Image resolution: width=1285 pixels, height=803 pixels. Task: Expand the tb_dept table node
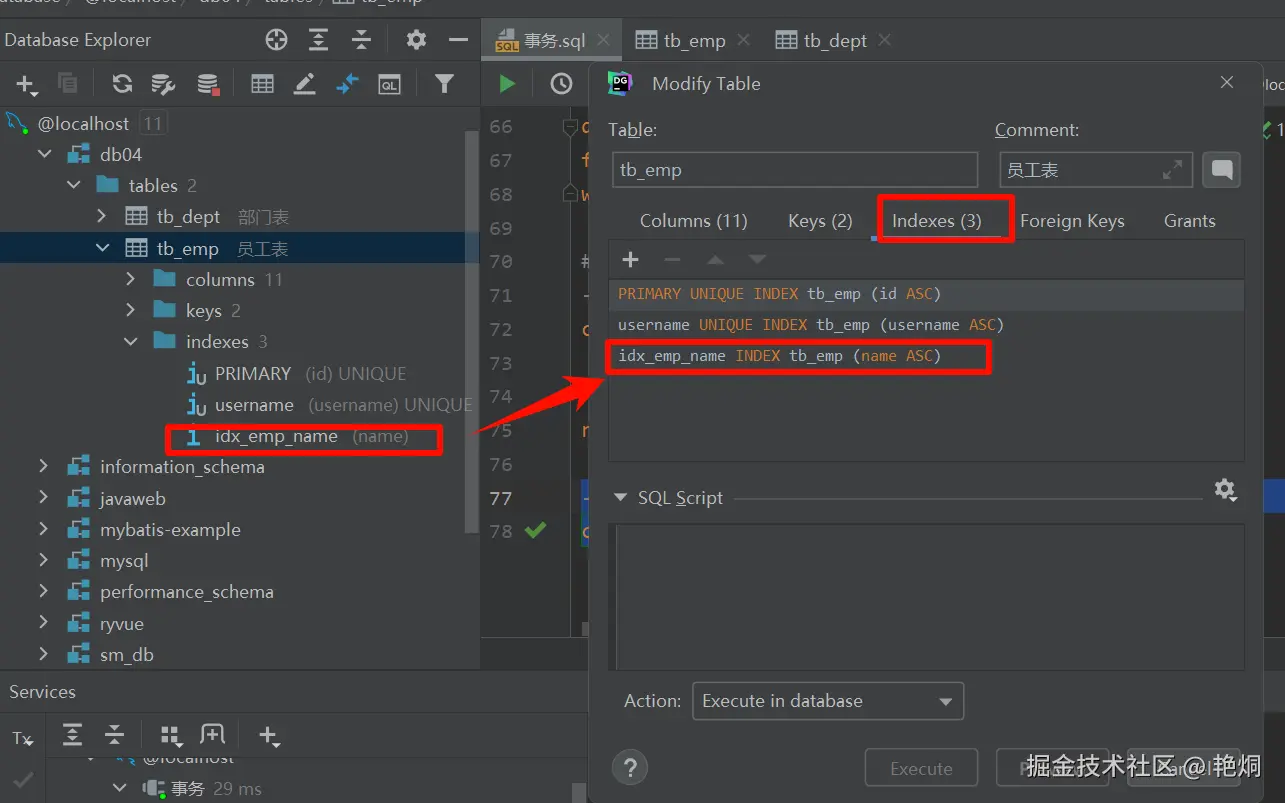102,216
